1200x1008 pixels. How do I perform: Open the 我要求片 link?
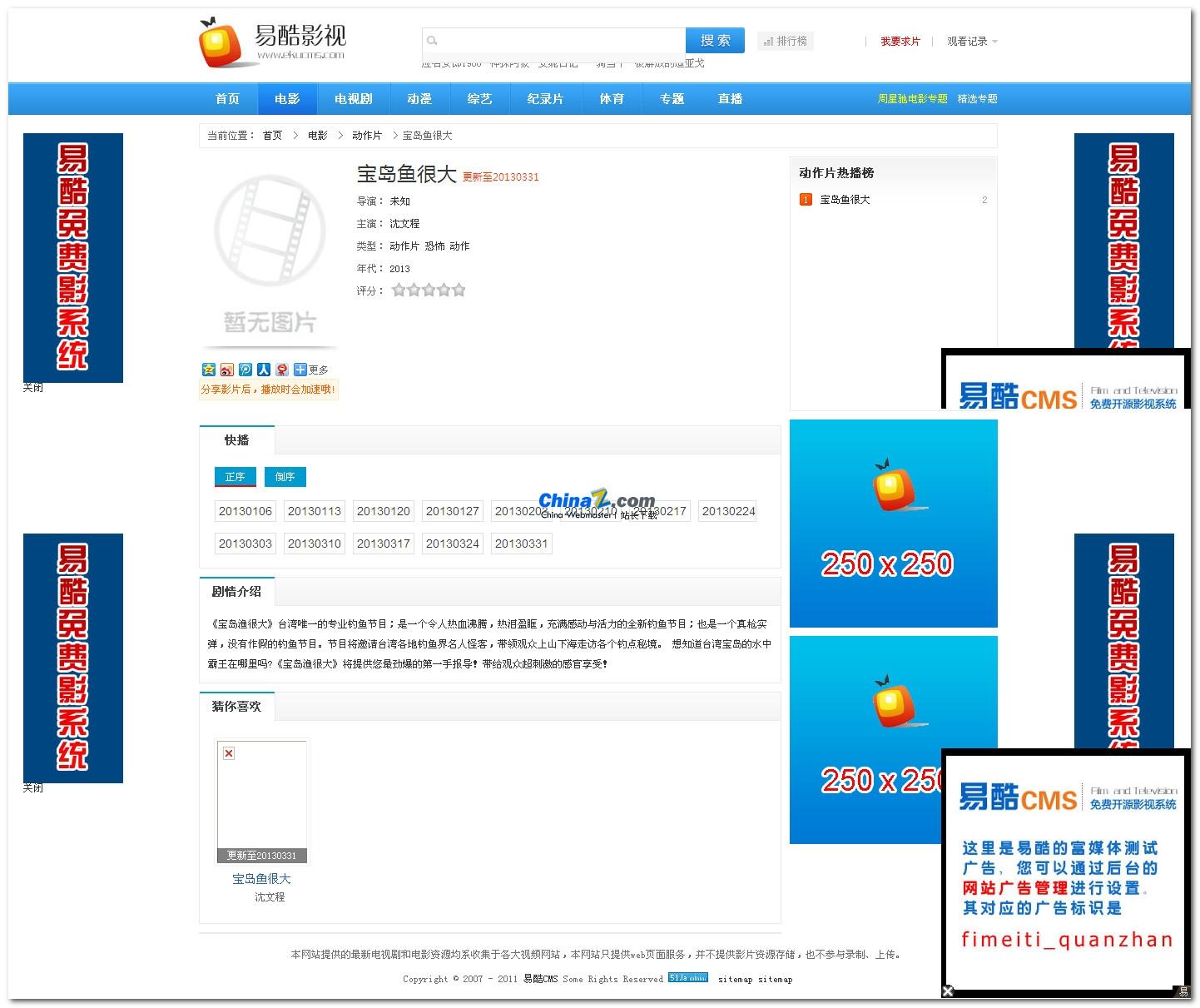point(900,41)
